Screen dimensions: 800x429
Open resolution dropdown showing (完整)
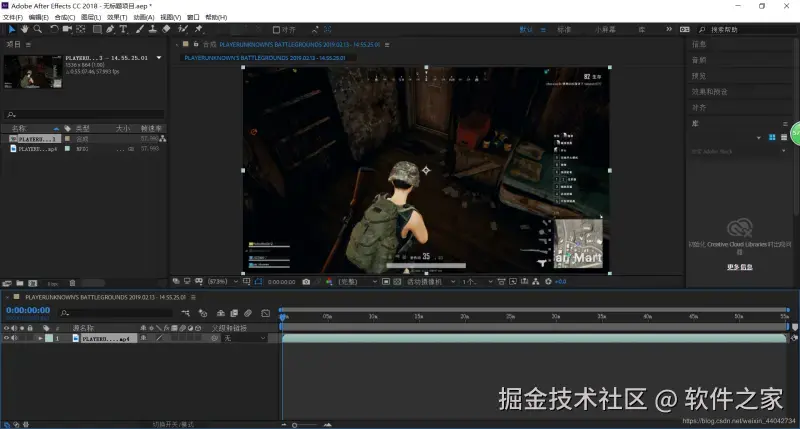[357, 282]
